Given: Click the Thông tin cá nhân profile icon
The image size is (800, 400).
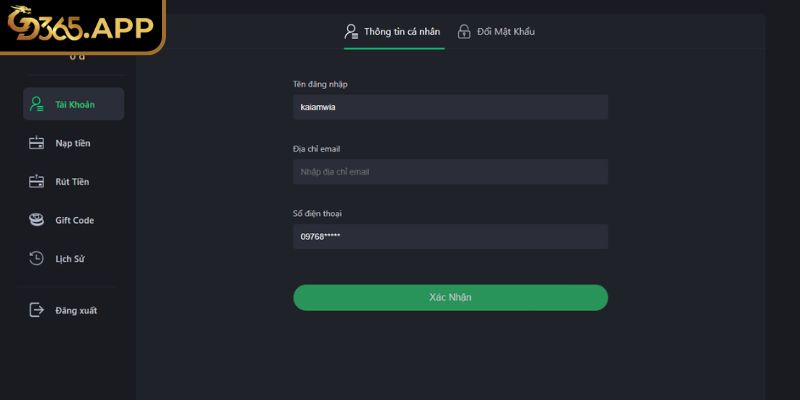Looking at the screenshot, I should tap(351, 31).
